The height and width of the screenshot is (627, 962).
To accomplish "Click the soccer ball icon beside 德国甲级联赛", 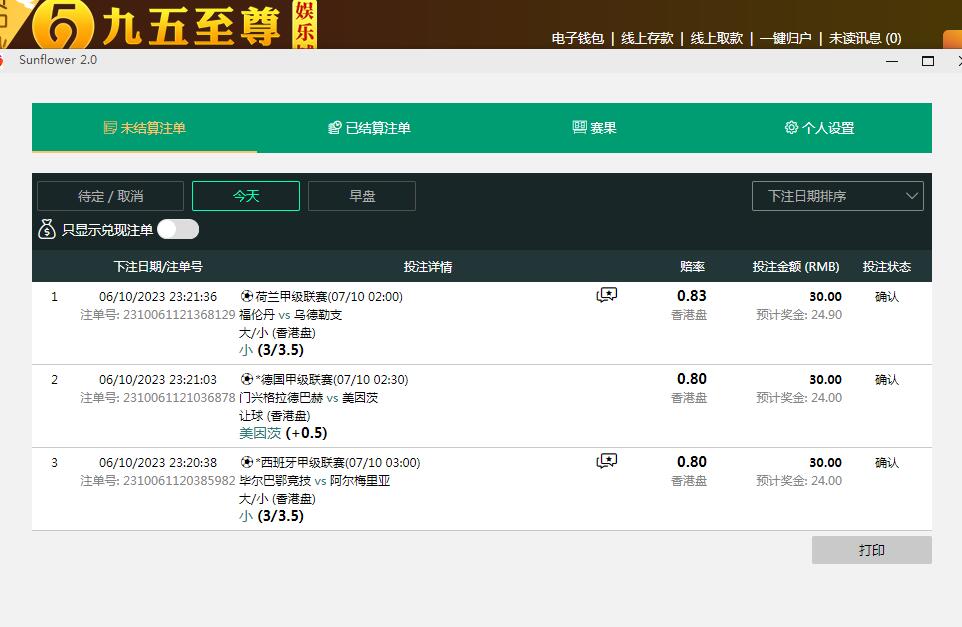I will (247, 379).
